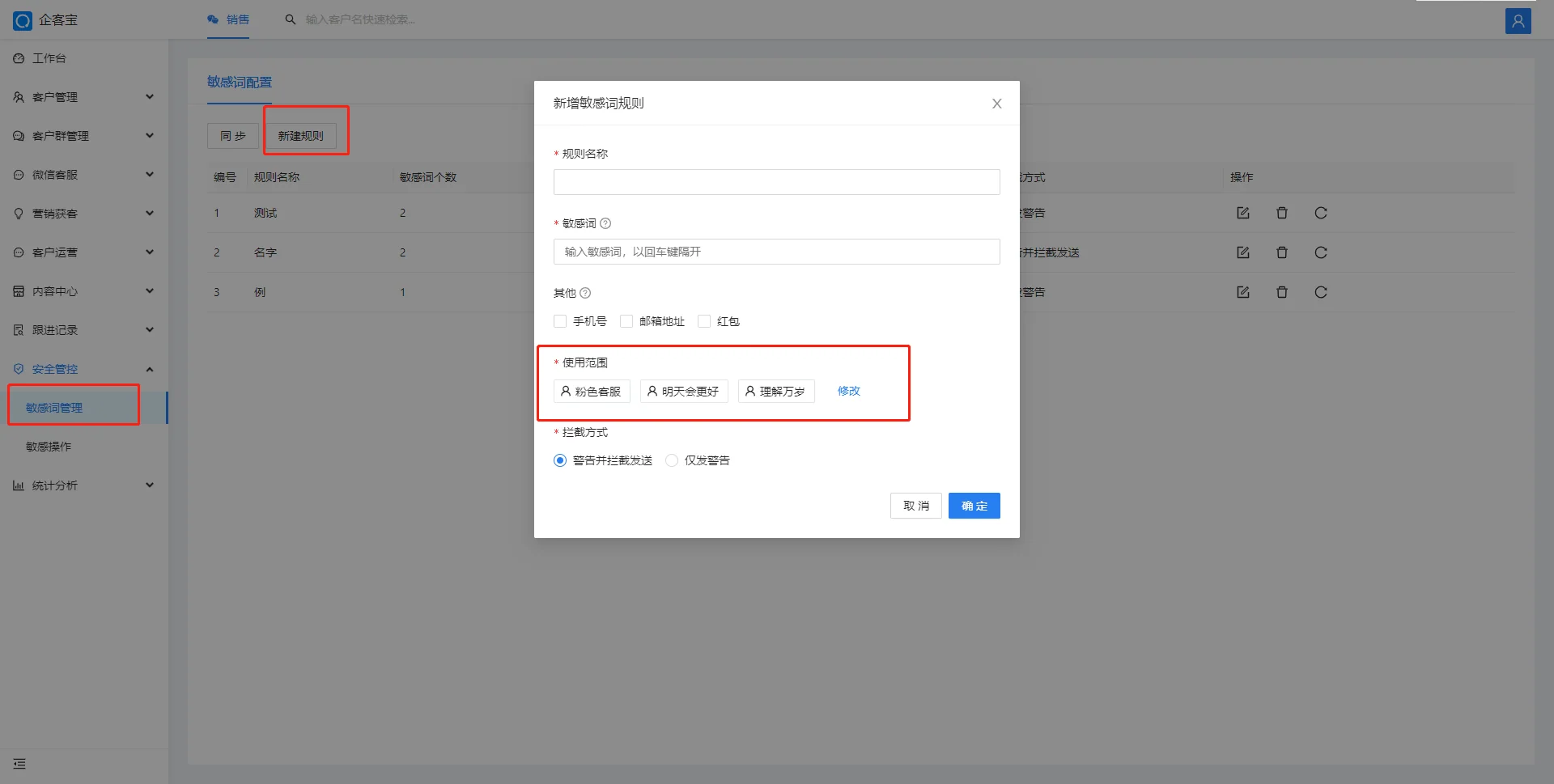Open the user avatar icon in the top right
The width and height of the screenshot is (1554, 784).
(x=1518, y=21)
